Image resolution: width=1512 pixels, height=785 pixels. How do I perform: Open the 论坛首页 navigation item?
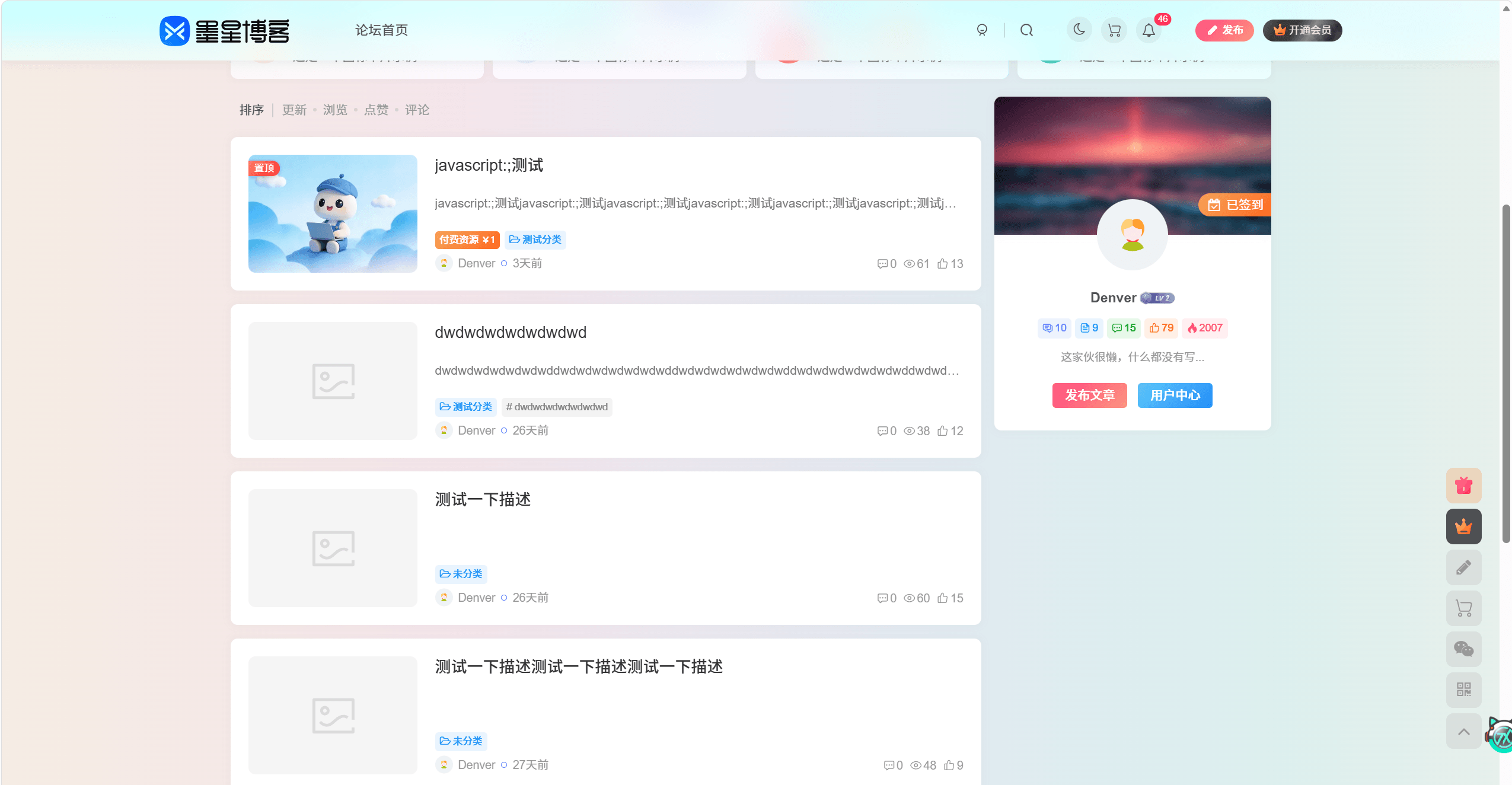tap(381, 30)
